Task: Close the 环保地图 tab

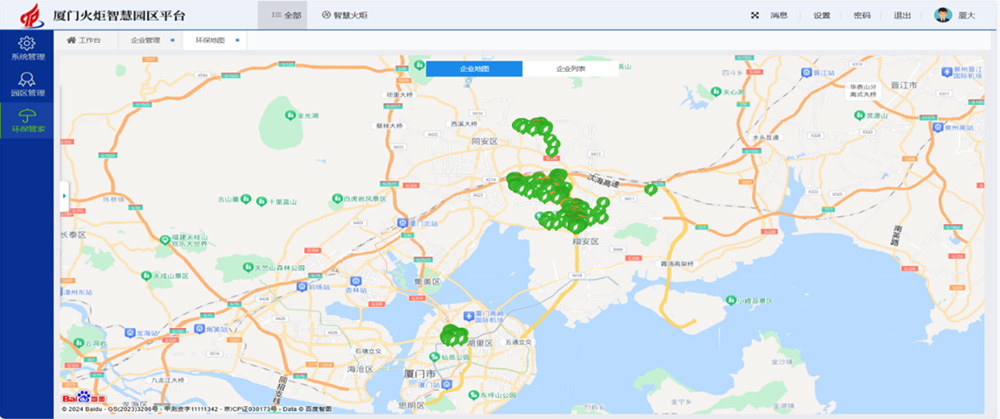Action: pyautogui.click(x=236, y=40)
